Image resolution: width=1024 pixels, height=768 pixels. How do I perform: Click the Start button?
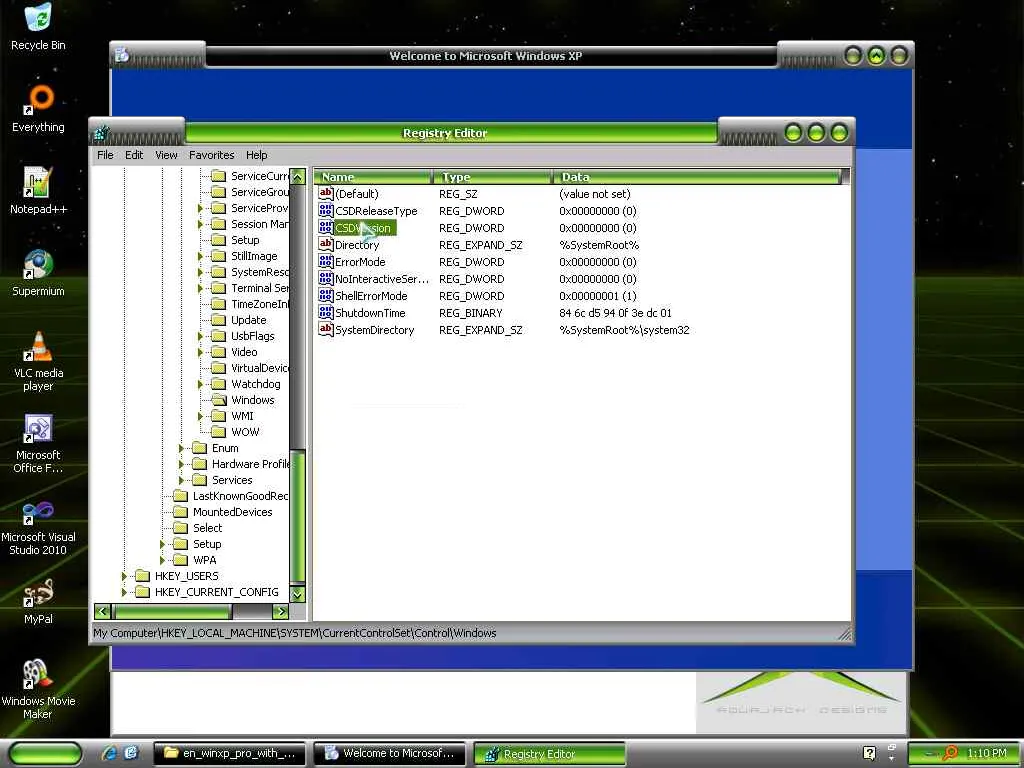(46, 753)
